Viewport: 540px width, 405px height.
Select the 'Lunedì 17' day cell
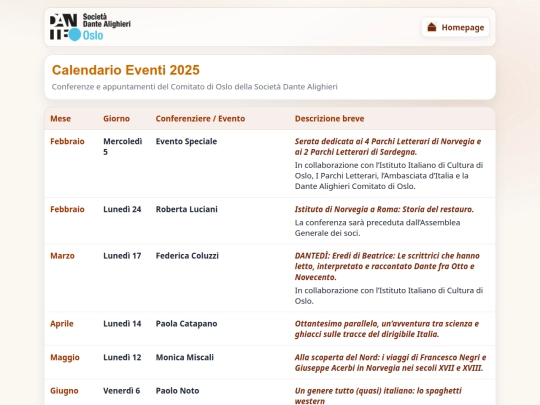point(122,256)
